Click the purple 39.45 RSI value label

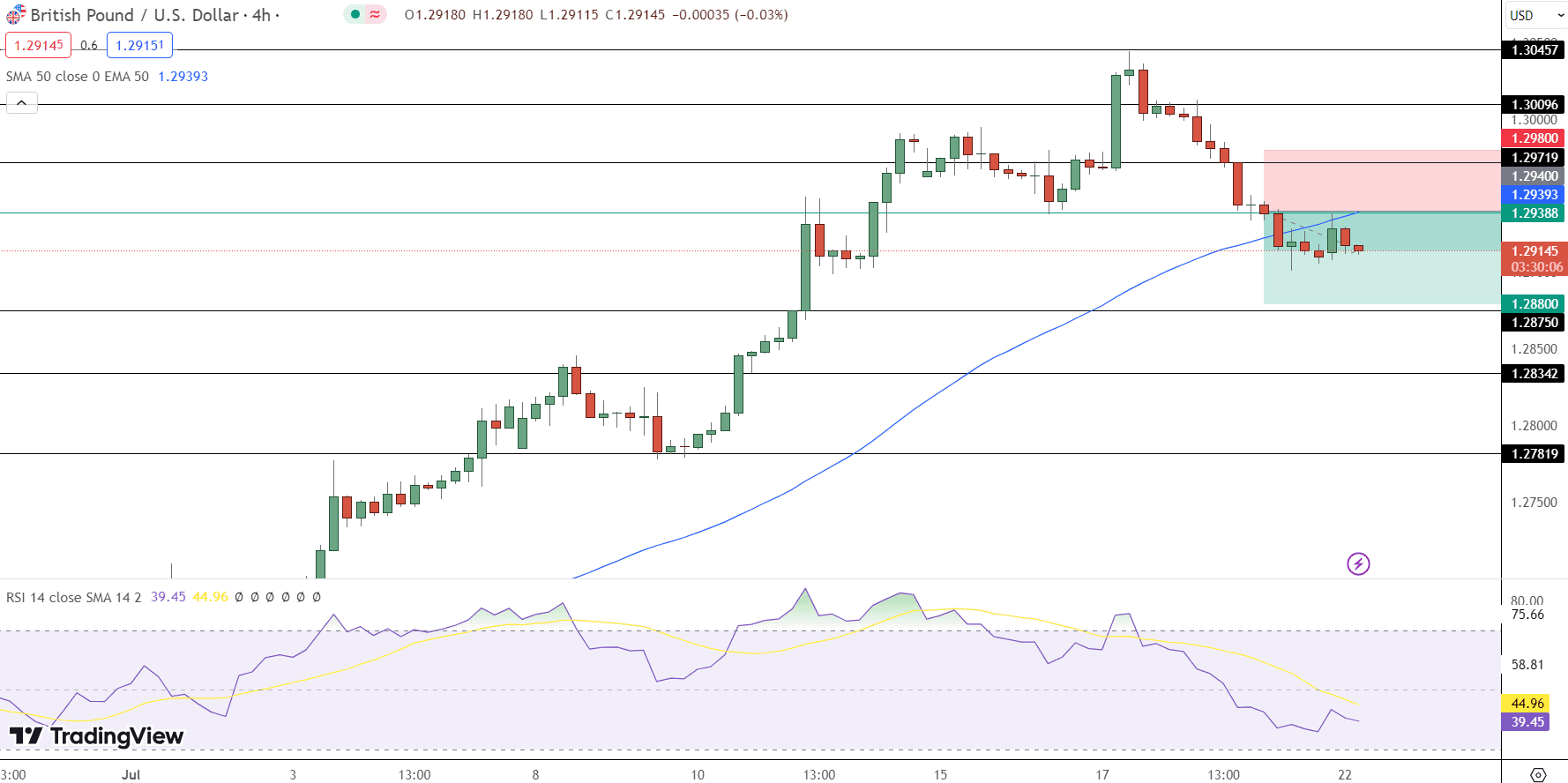(1527, 722)
